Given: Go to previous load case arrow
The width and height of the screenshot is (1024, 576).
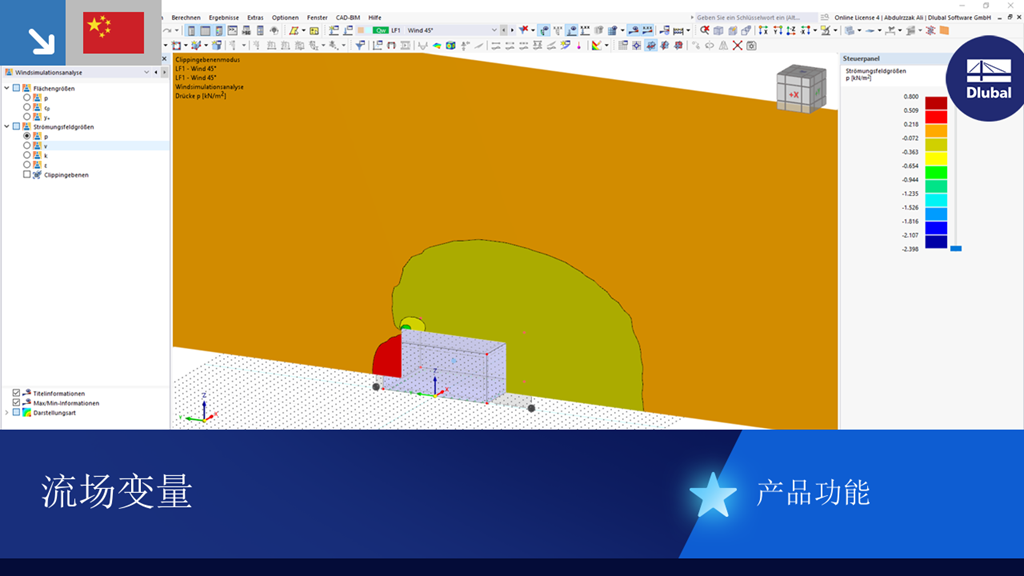Looking at the screenshot, I should tap(504, 30).
